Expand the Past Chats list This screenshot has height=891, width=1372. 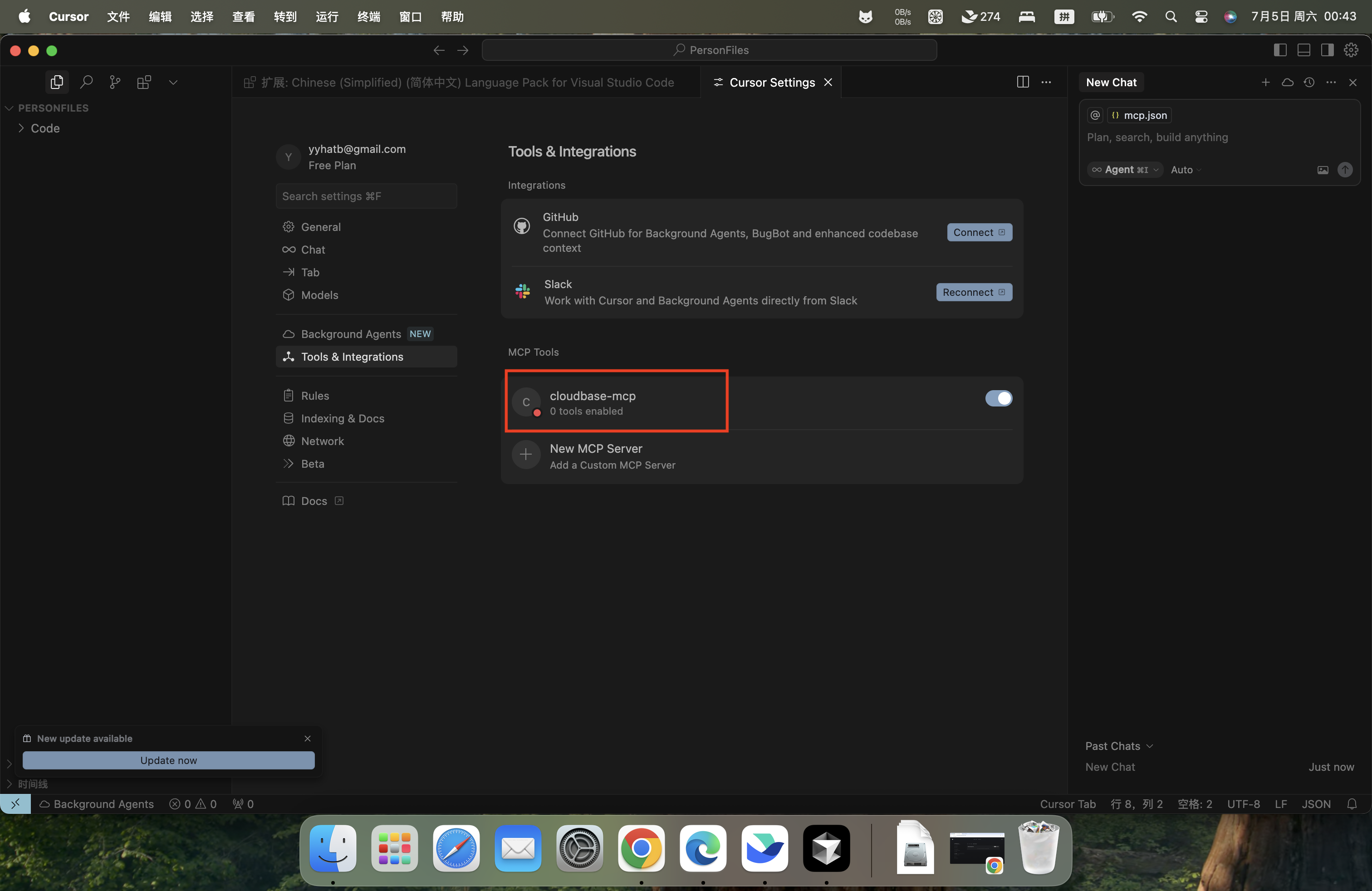[x=1119, y=746]
